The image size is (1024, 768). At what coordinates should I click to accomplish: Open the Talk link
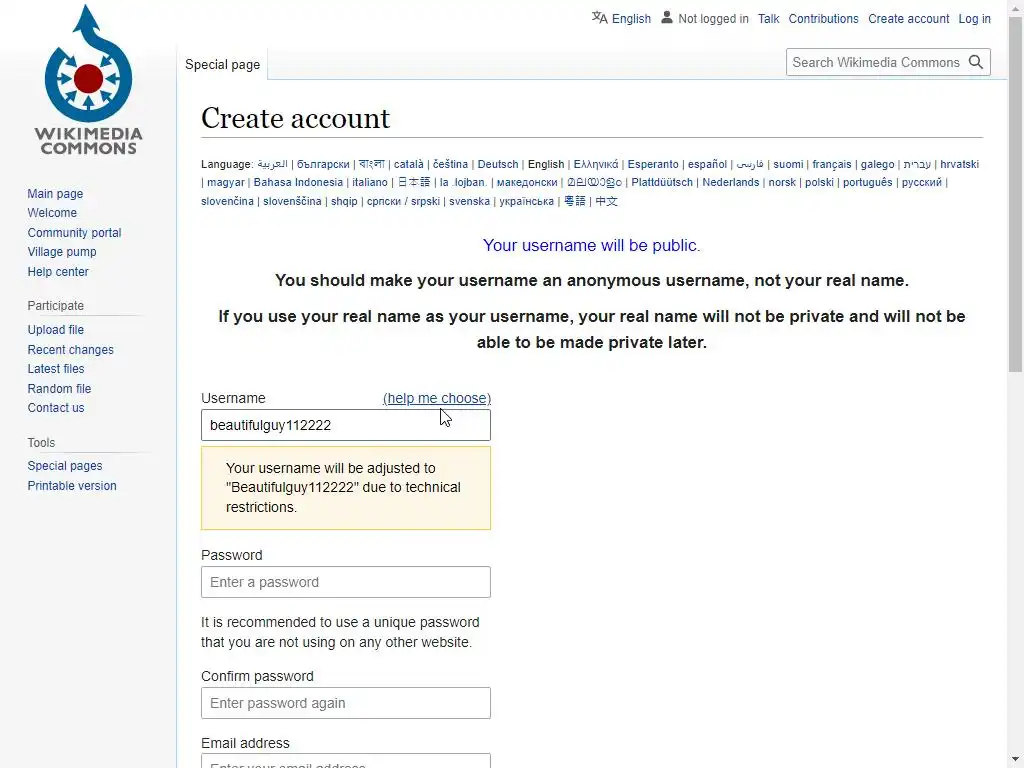click(x=768, y=19)
